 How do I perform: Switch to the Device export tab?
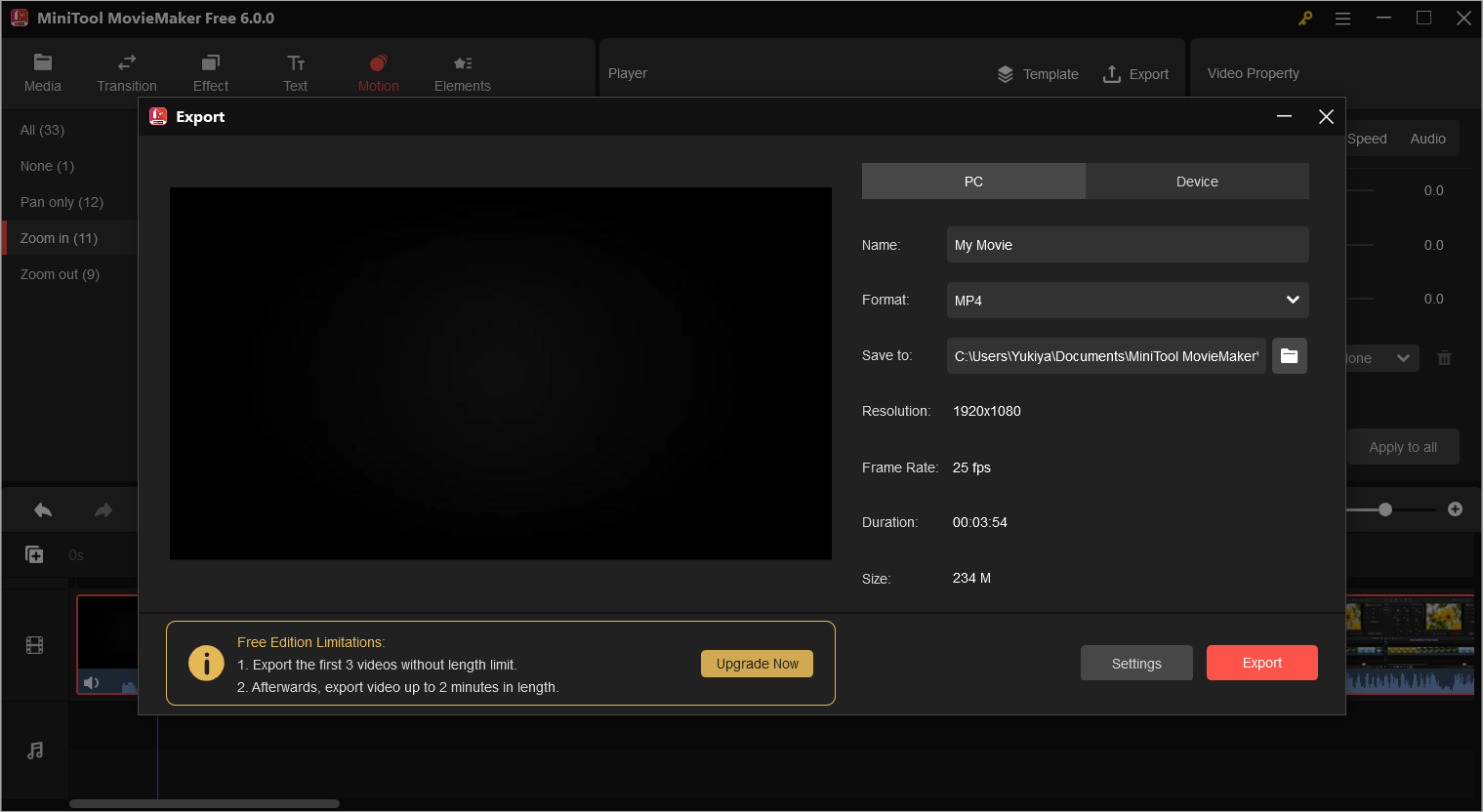(1197, 182)
